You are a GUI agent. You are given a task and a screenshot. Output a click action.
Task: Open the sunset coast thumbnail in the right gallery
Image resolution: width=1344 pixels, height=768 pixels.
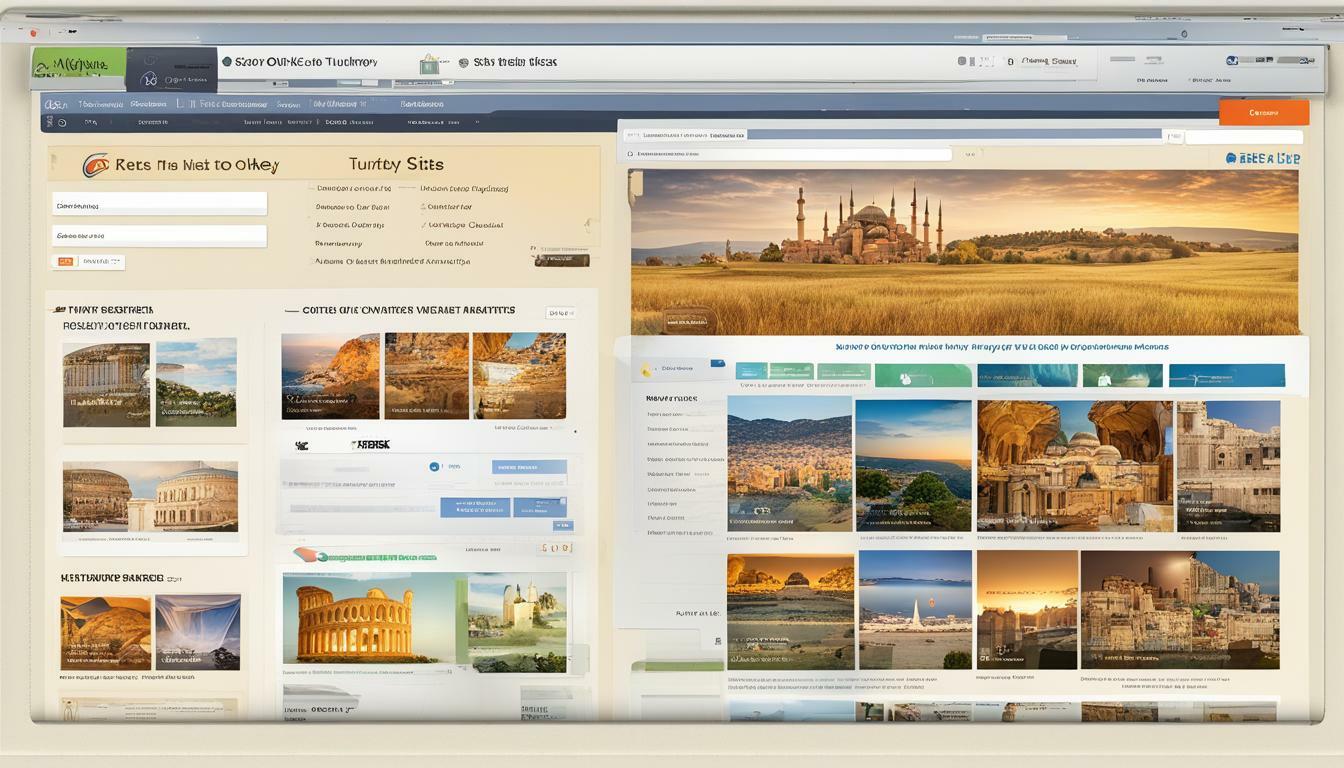coord(913,465)
